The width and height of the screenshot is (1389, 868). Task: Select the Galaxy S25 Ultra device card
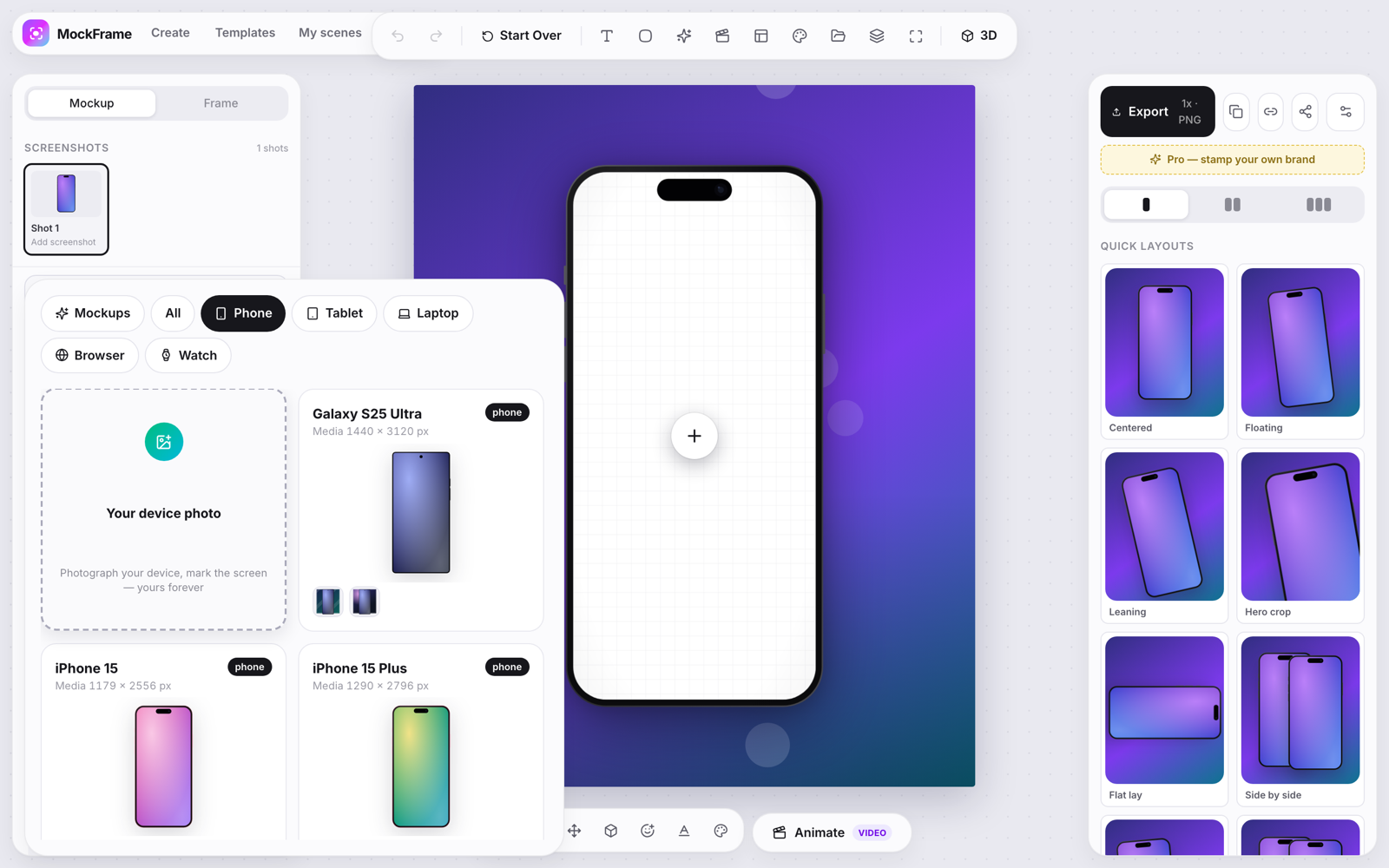tap(421, 510)
